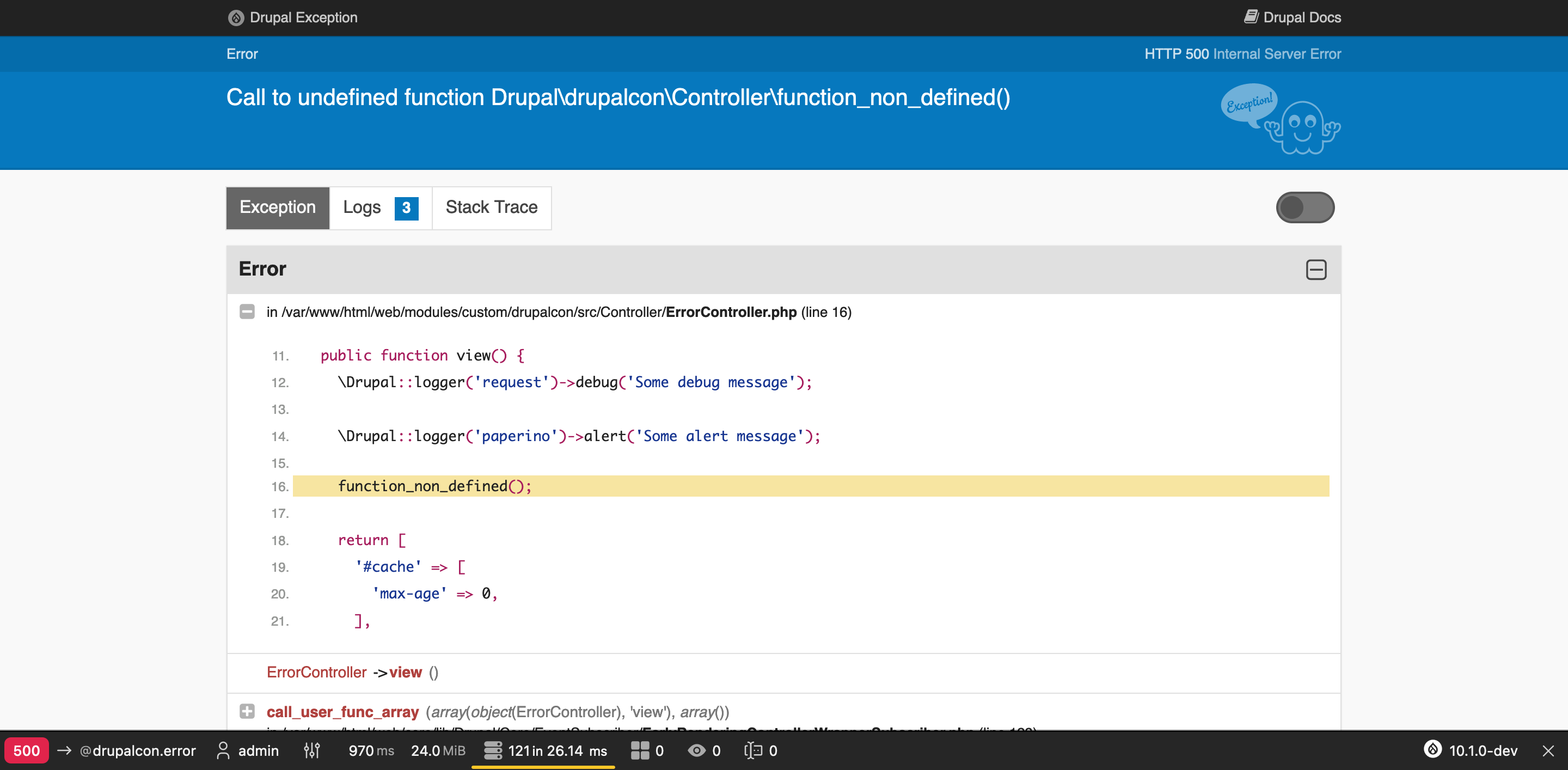Image resolution: width=1568 pixels, height=770 pixels.
Task: Click the 'public function view()' code line
Action: [x=422, y=356]
